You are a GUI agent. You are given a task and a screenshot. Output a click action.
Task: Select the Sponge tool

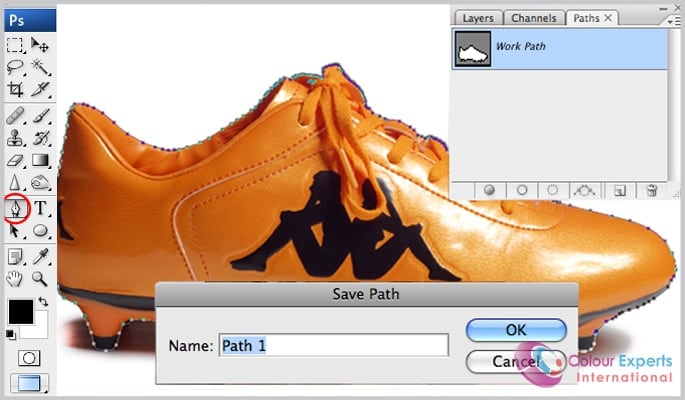point(41,183)
